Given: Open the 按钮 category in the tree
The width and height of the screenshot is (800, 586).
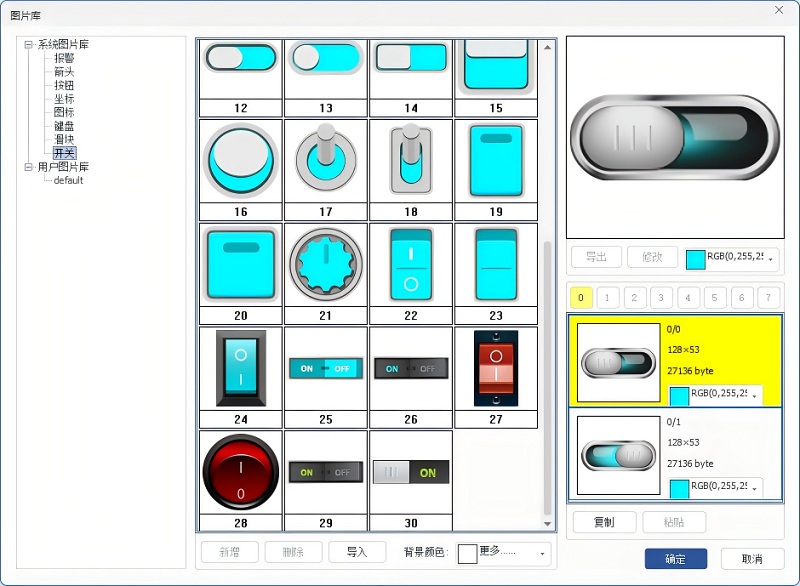Looking at the screenshot, I should pyautogui.click(x=64, y=86).
